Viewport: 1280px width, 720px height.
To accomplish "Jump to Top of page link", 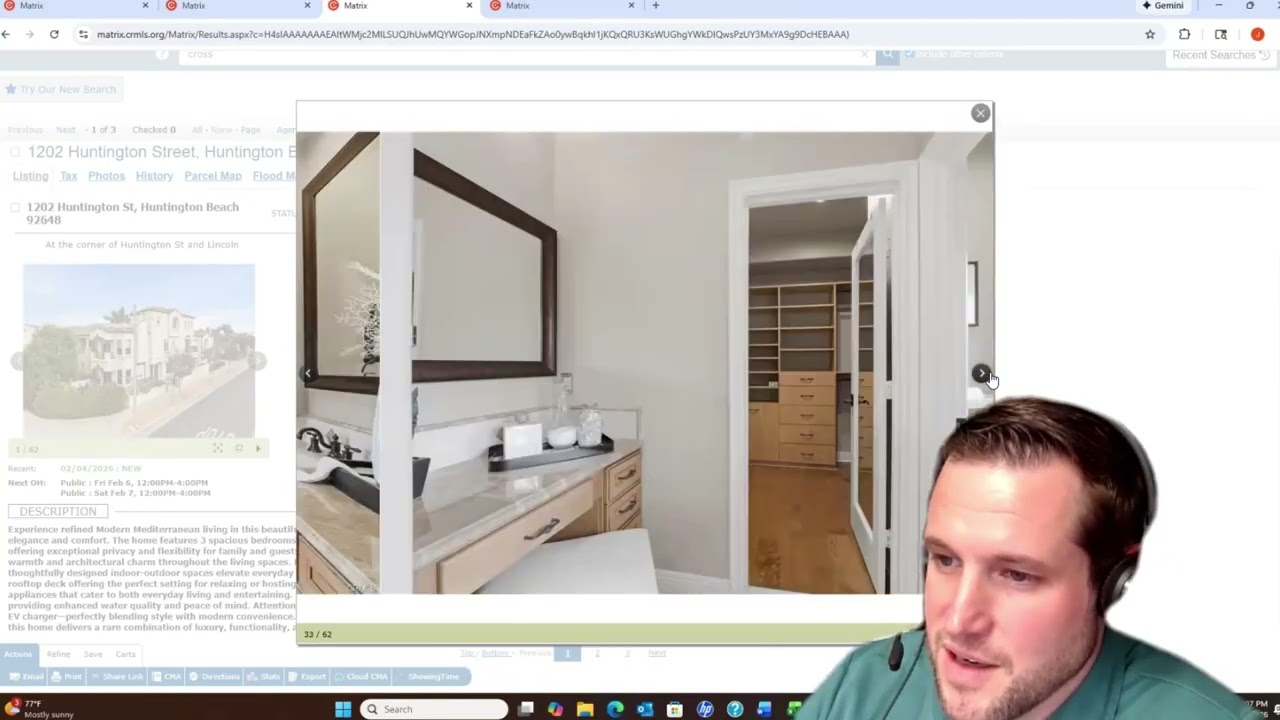I will pyautogui.click(x=466, y=653).
